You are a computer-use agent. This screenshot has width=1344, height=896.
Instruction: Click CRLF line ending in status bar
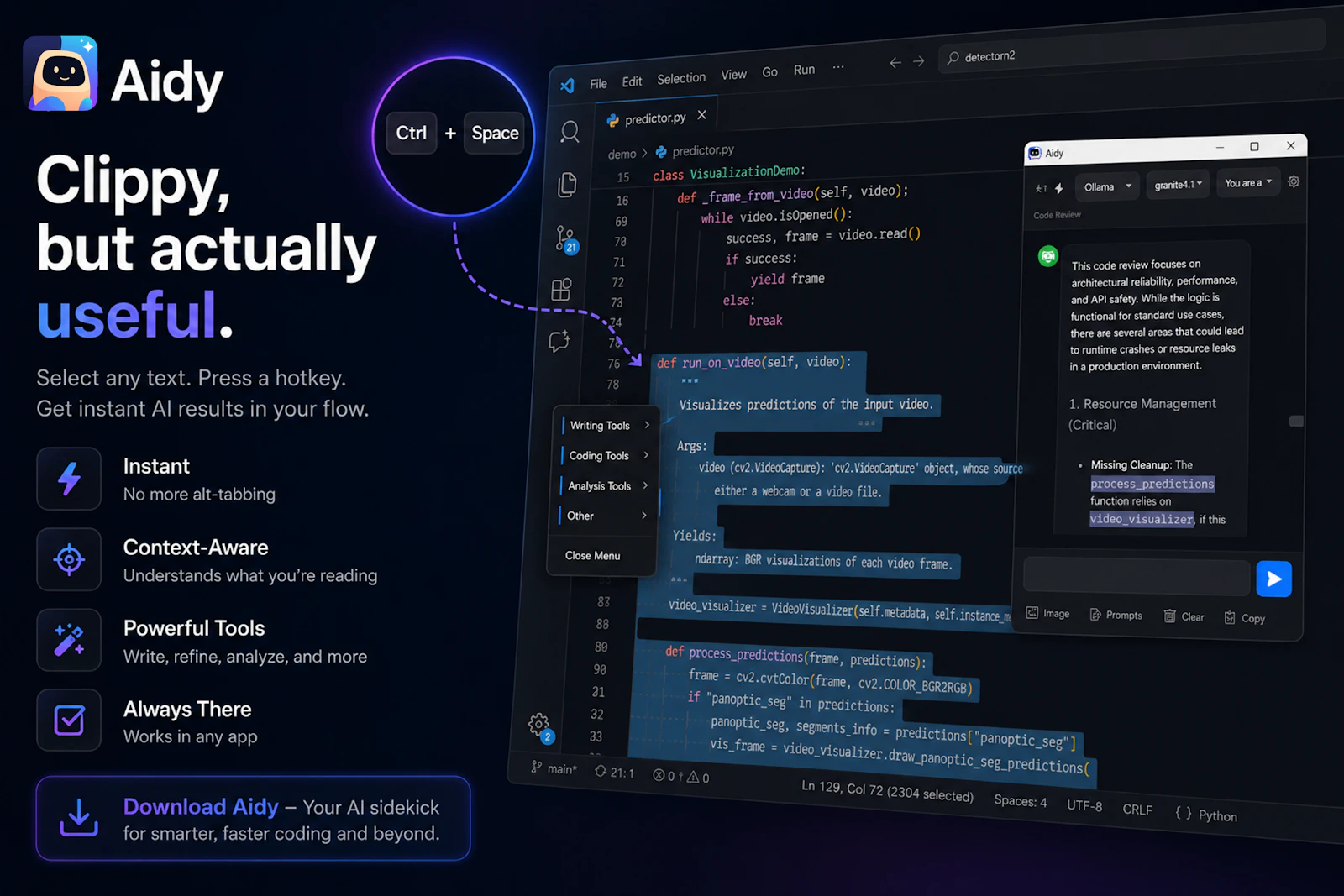tap(1137, 810)
